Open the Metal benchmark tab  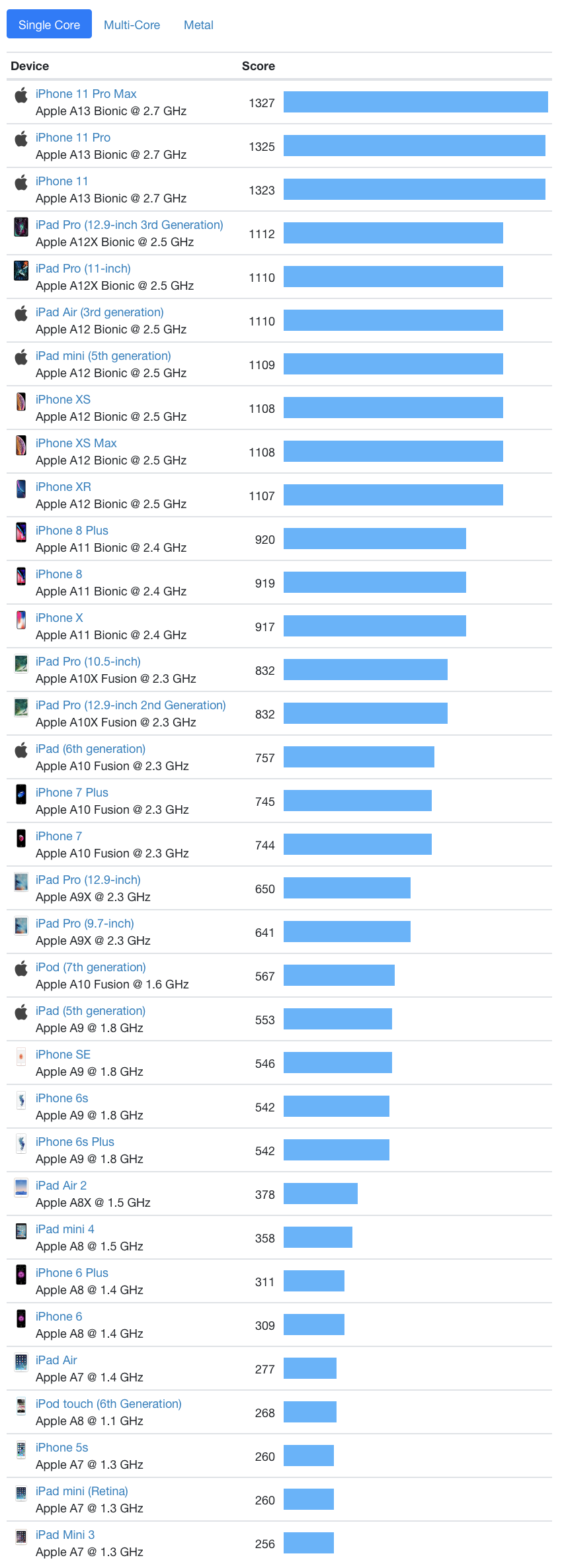(198, 25)
